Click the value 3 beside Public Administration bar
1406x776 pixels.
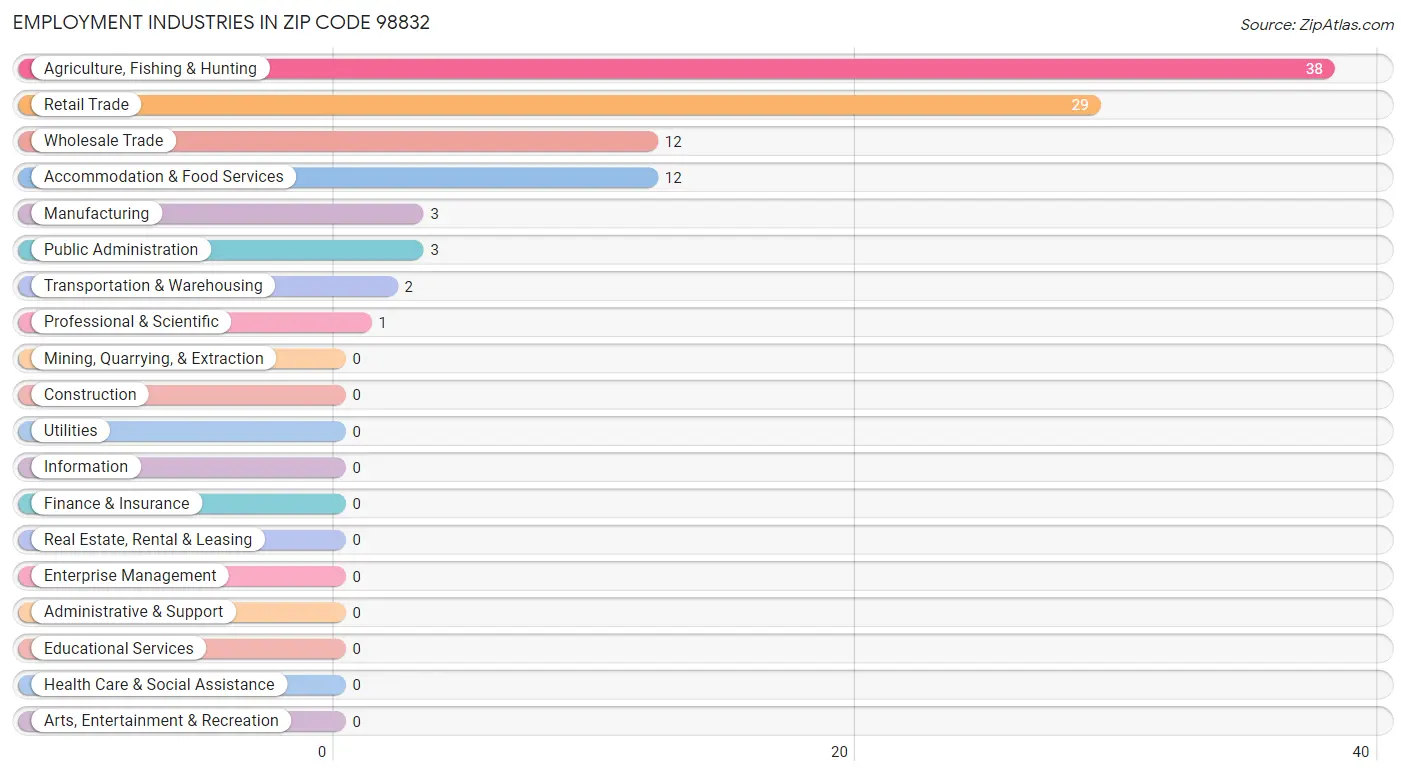(435, 250)
